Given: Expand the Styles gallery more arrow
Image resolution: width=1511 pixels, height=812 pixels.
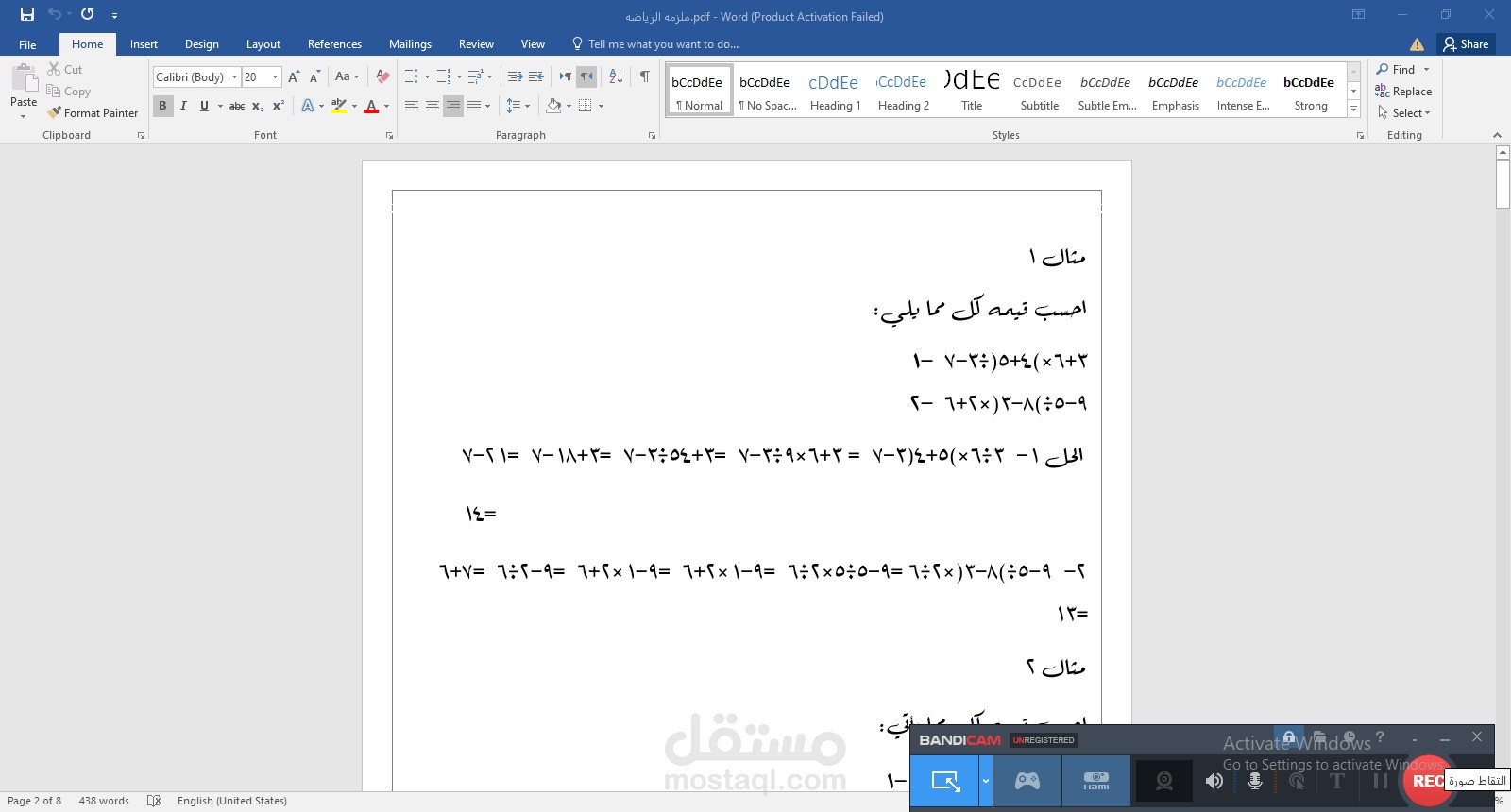Looking at the screenshot, I should tap(1353, 110).
